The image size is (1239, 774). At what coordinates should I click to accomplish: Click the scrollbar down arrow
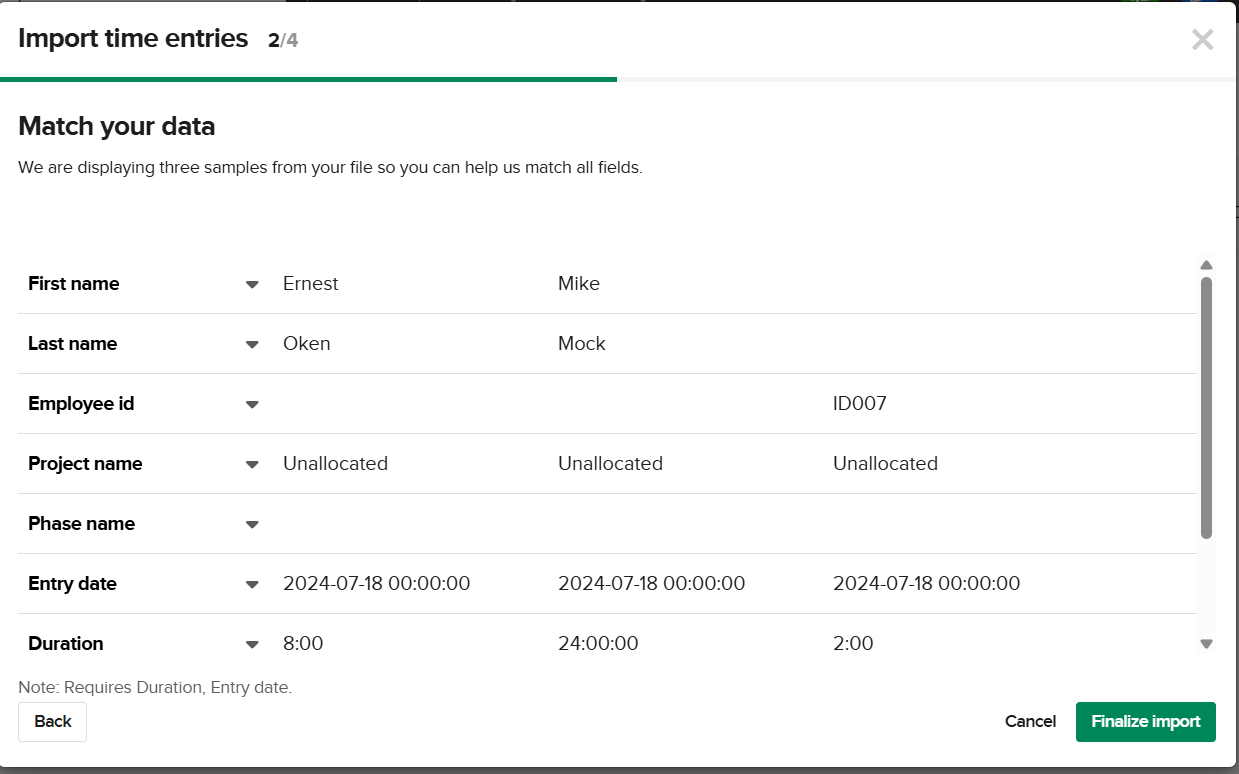1207,644
